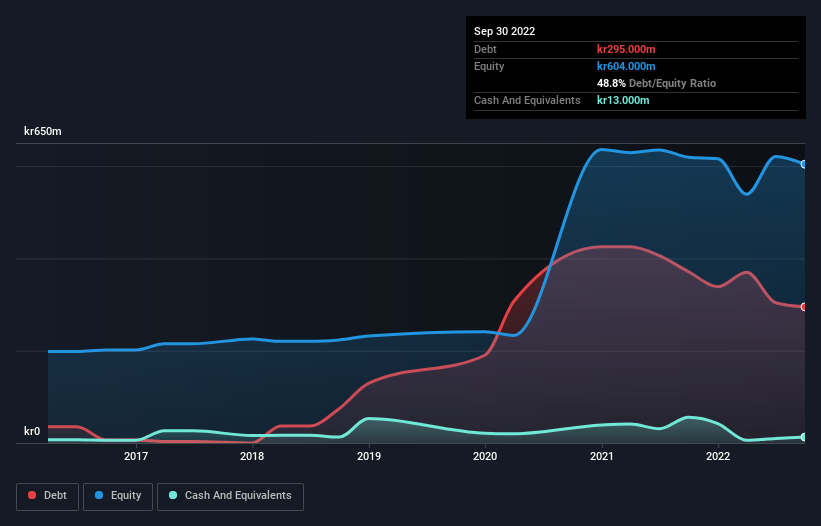Click the 2020 x-axis label

click(x=485, y=456)
